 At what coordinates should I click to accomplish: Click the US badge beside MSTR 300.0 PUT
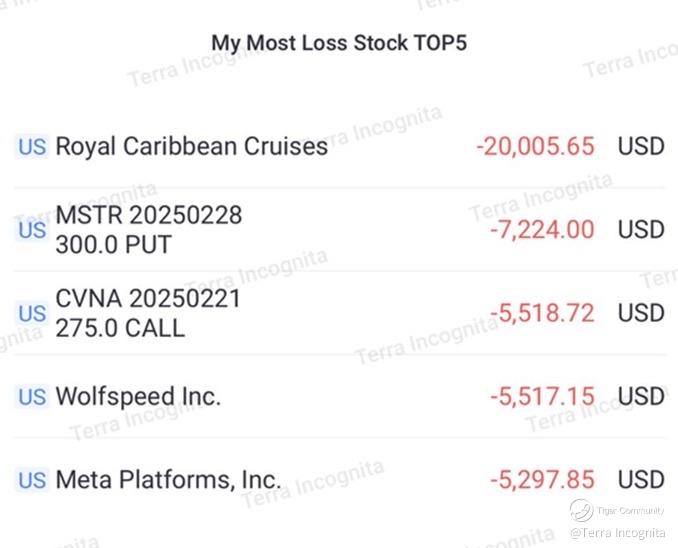(x=32, y=230)
